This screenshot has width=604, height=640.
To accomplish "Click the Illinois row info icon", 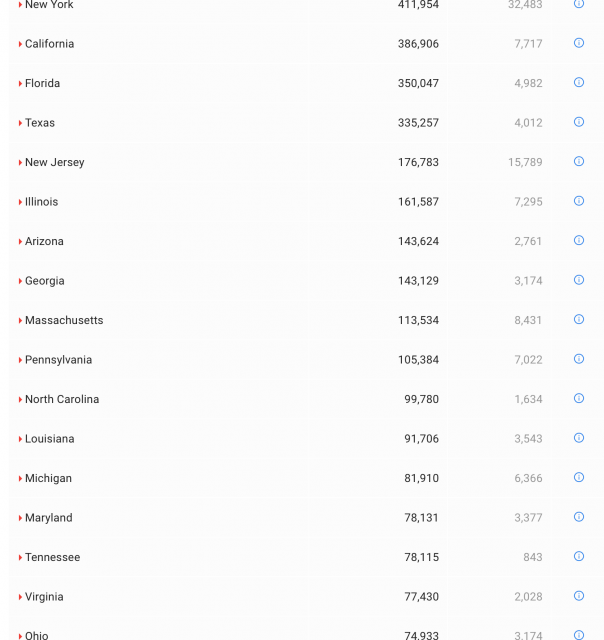I will pyautogui.click(x=578, y=201).
